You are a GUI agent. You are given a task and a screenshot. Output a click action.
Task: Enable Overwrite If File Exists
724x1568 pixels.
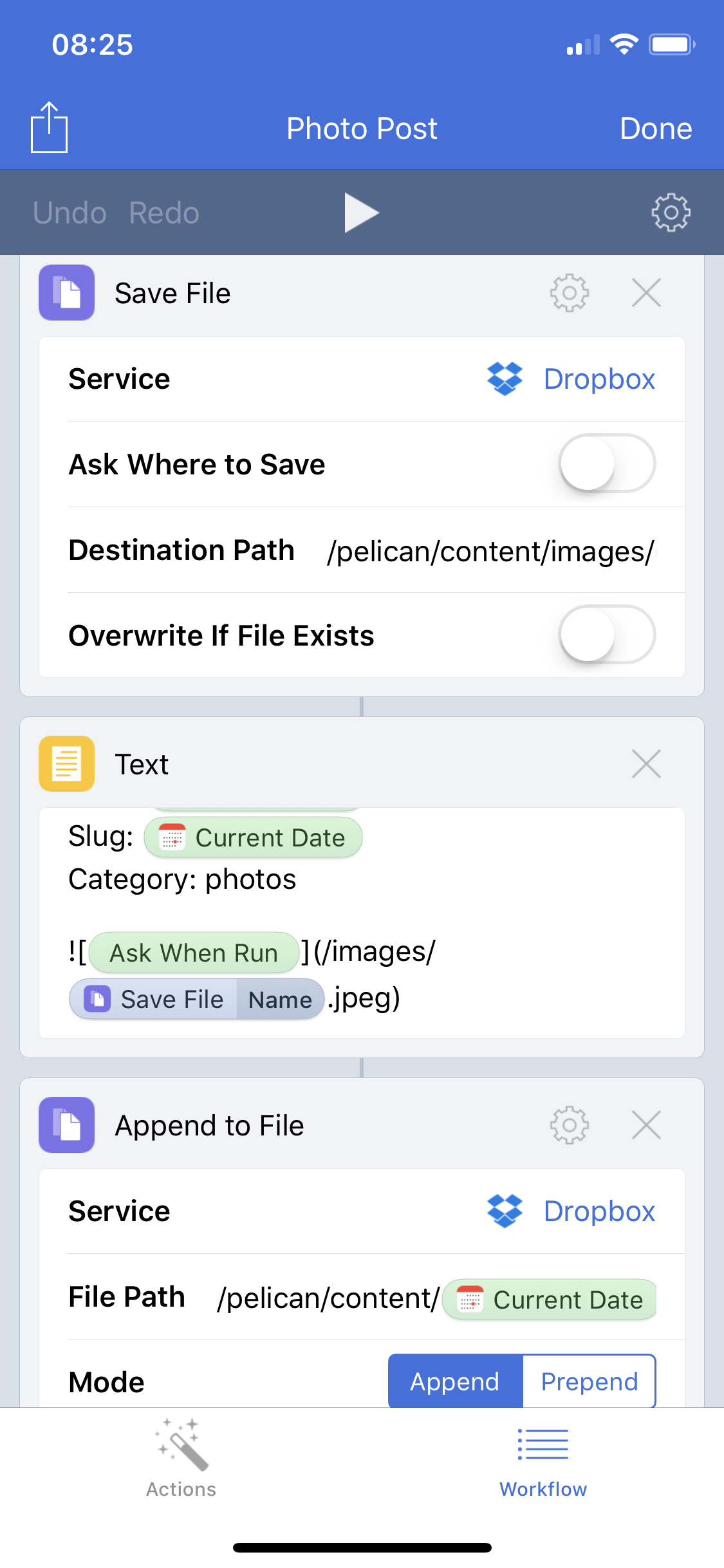point(607,635)
